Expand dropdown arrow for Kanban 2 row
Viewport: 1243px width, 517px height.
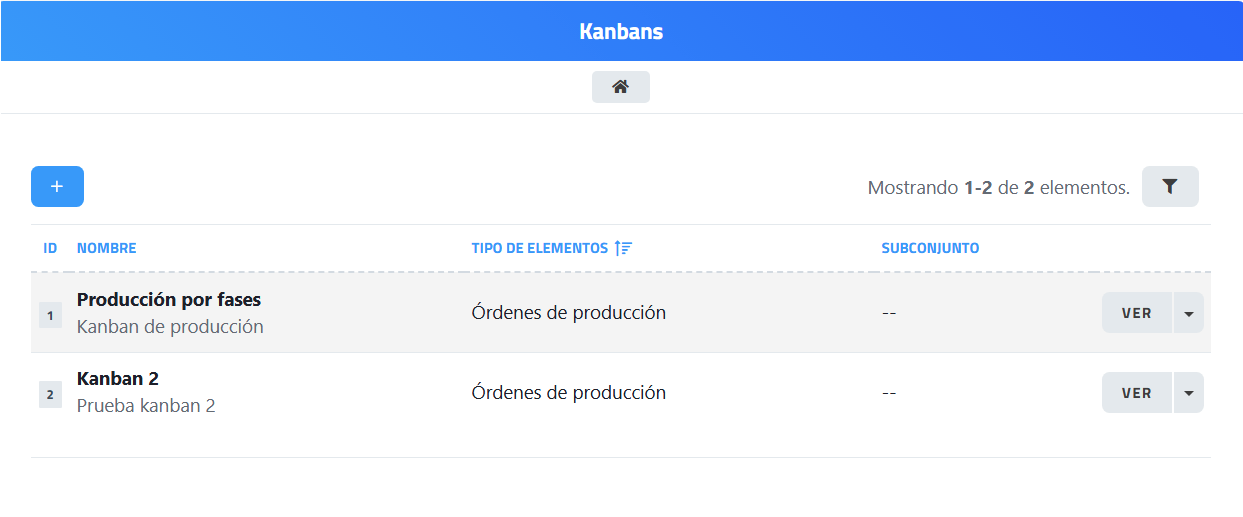pos(1188,393)
